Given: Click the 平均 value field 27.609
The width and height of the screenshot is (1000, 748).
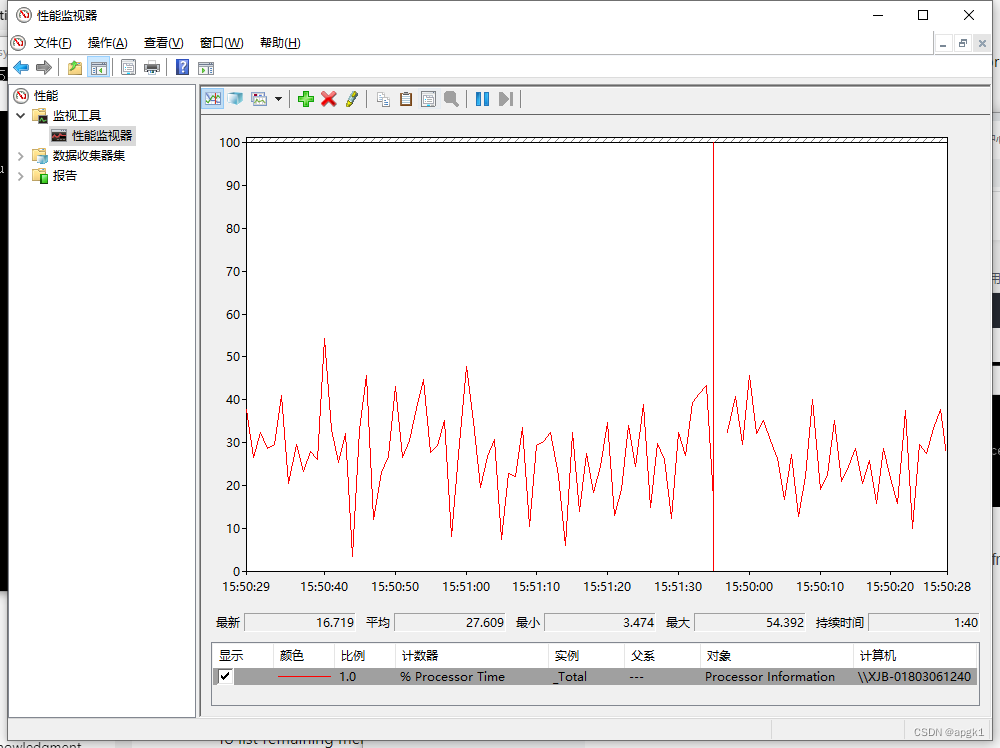Looking at the screenshot, I should point(450,622).
